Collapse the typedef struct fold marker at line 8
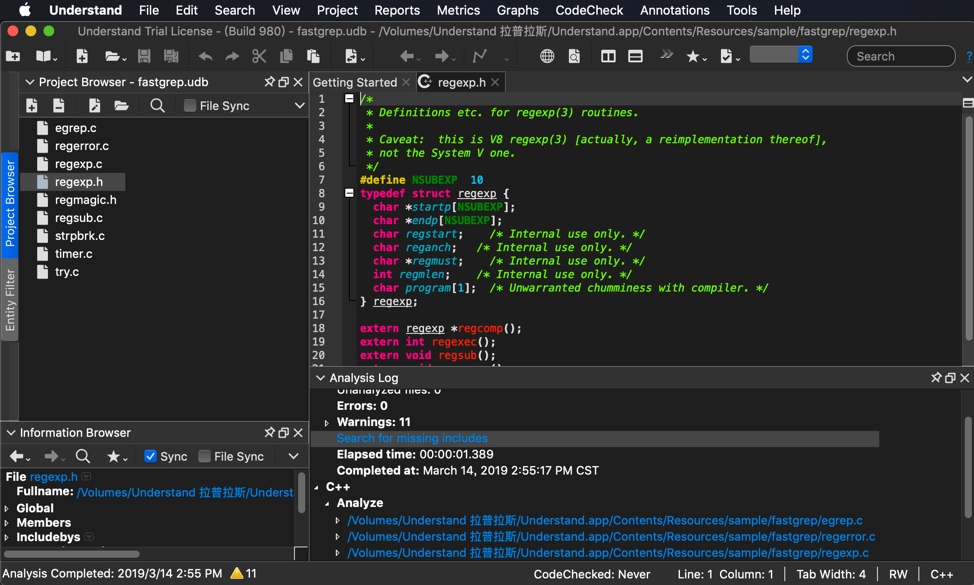Viewport: 974px width, 585px height. (349, 194)
